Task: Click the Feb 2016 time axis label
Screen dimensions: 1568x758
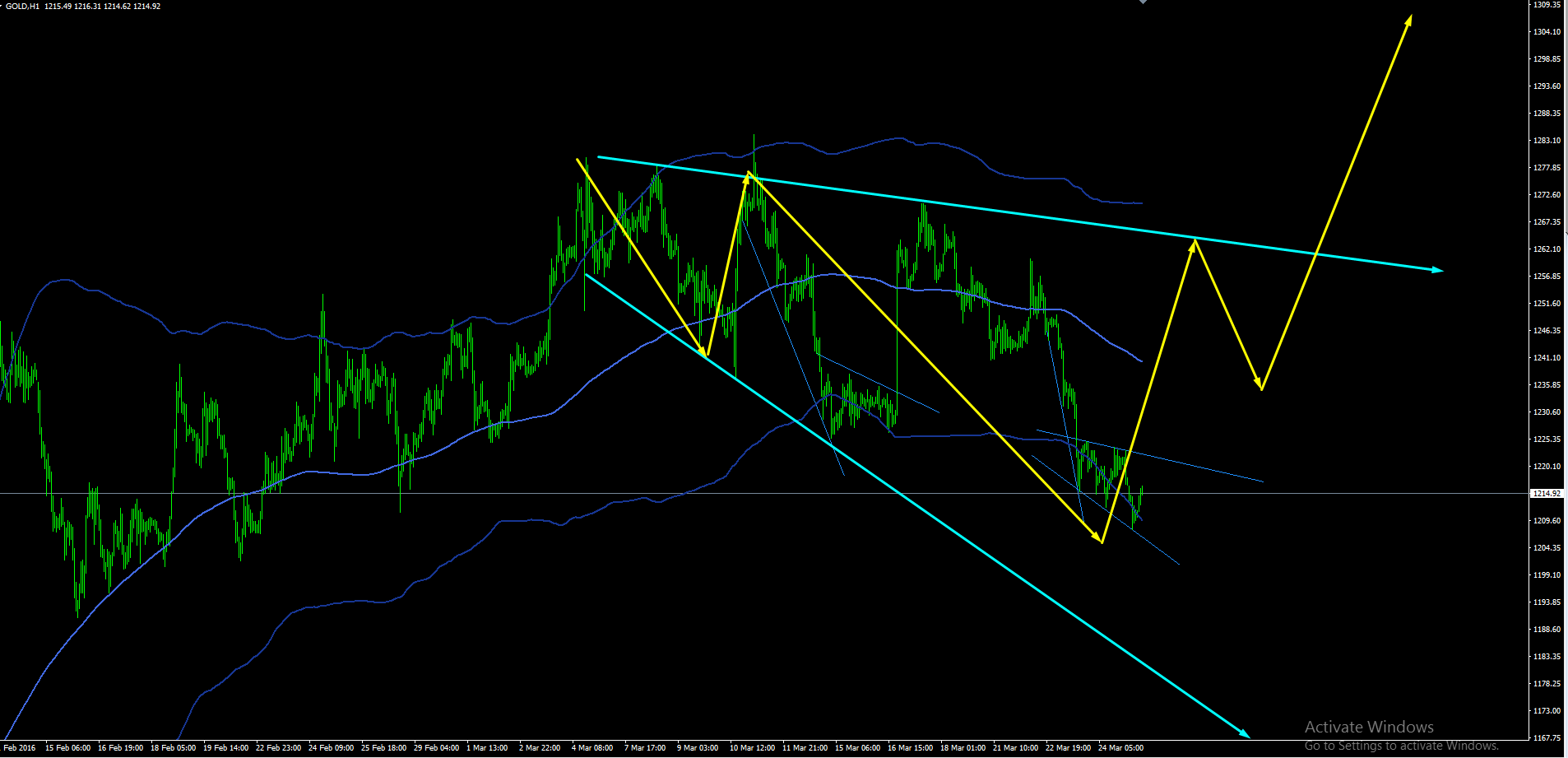Action: click(x=20, y=748)
